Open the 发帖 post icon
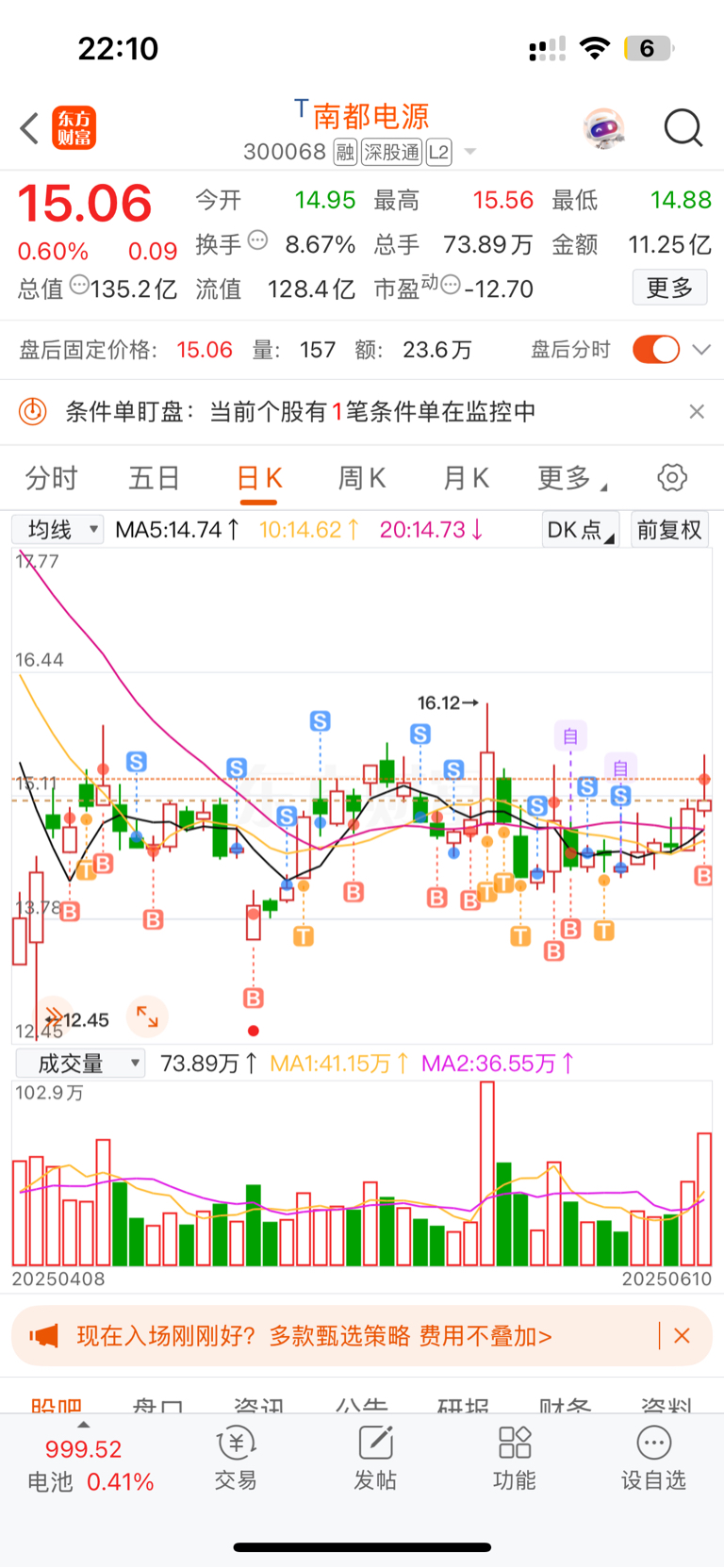 pos(375,1458)
